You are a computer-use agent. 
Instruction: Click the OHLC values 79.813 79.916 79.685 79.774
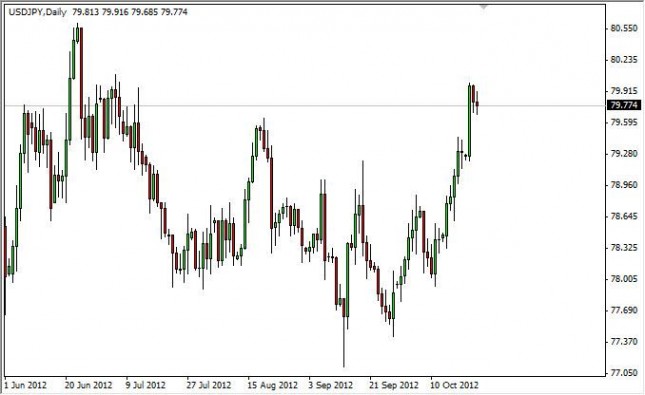tap(130, 12)
